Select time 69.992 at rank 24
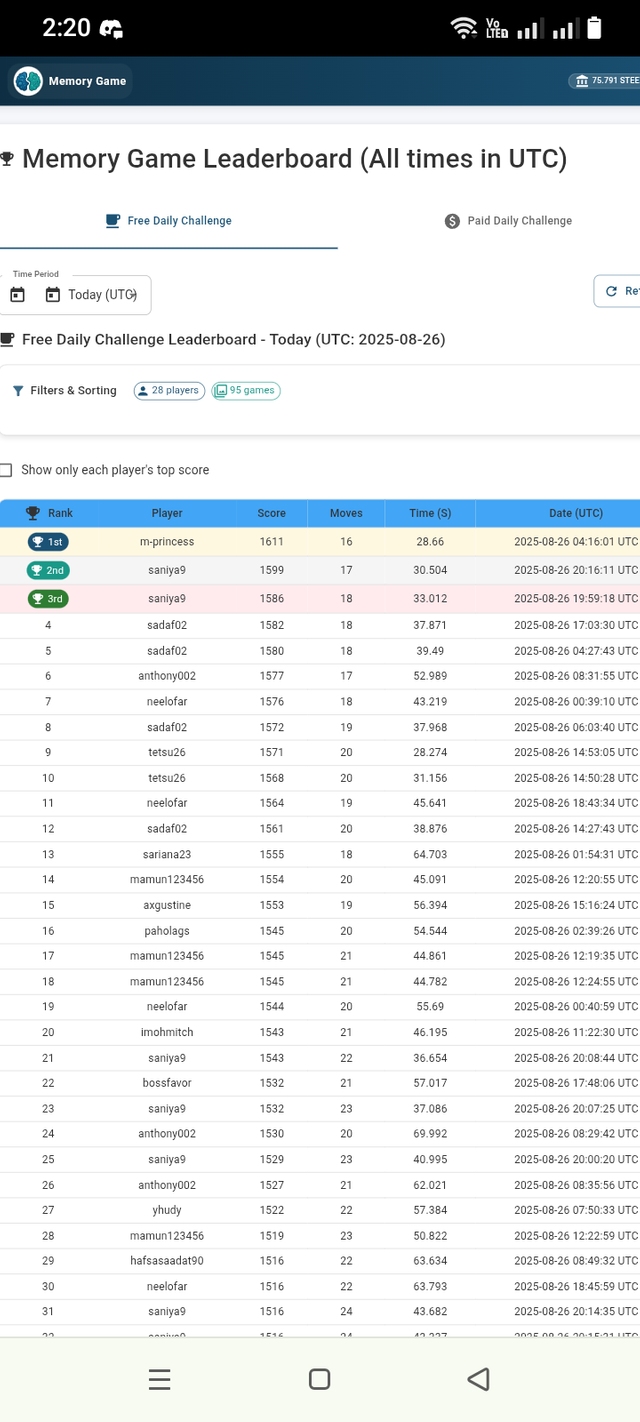The image size is (640, 1422). click(430, 1134)
